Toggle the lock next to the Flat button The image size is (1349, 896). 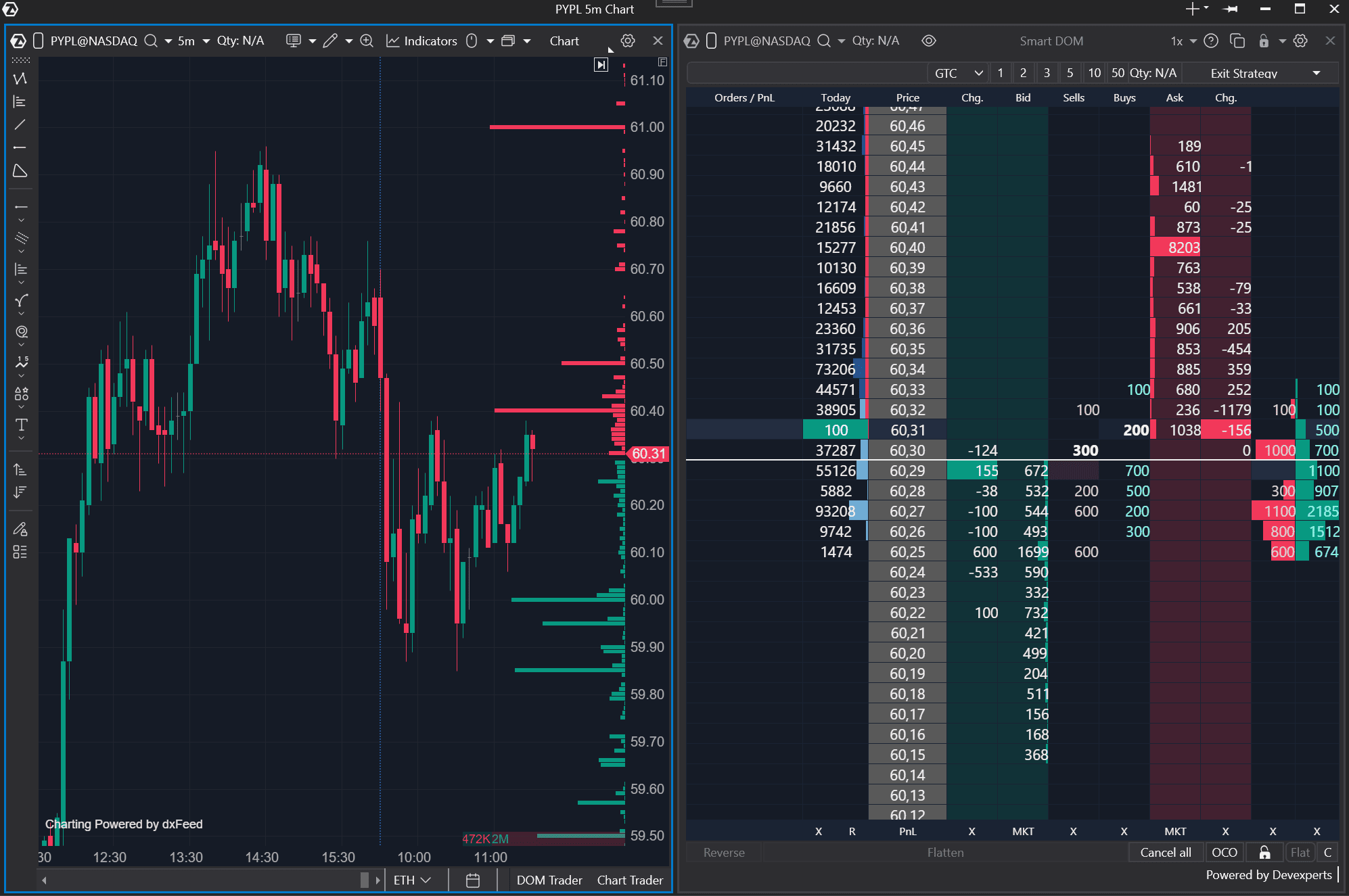pos(1264,852)
